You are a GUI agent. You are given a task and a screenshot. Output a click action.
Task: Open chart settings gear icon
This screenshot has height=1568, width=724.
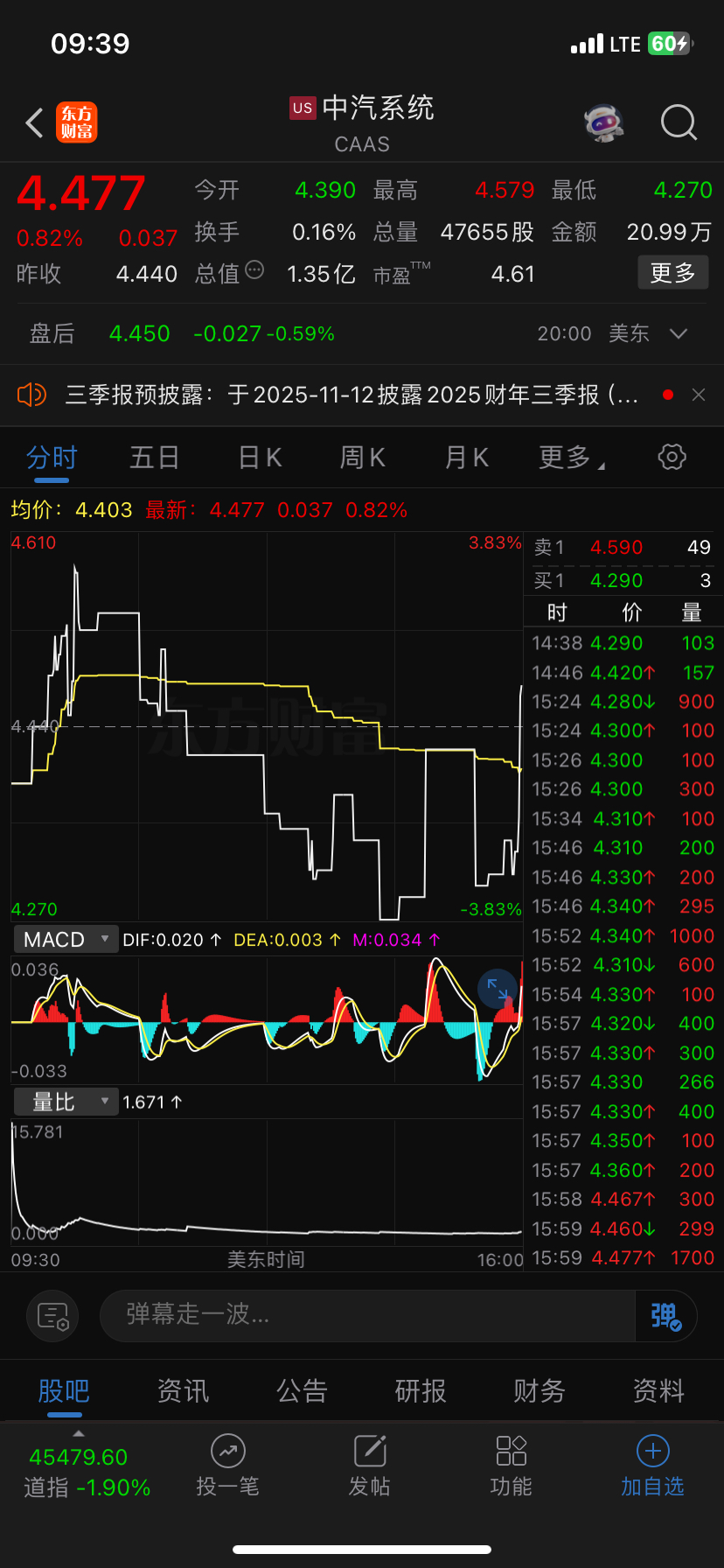click(672, 457)
